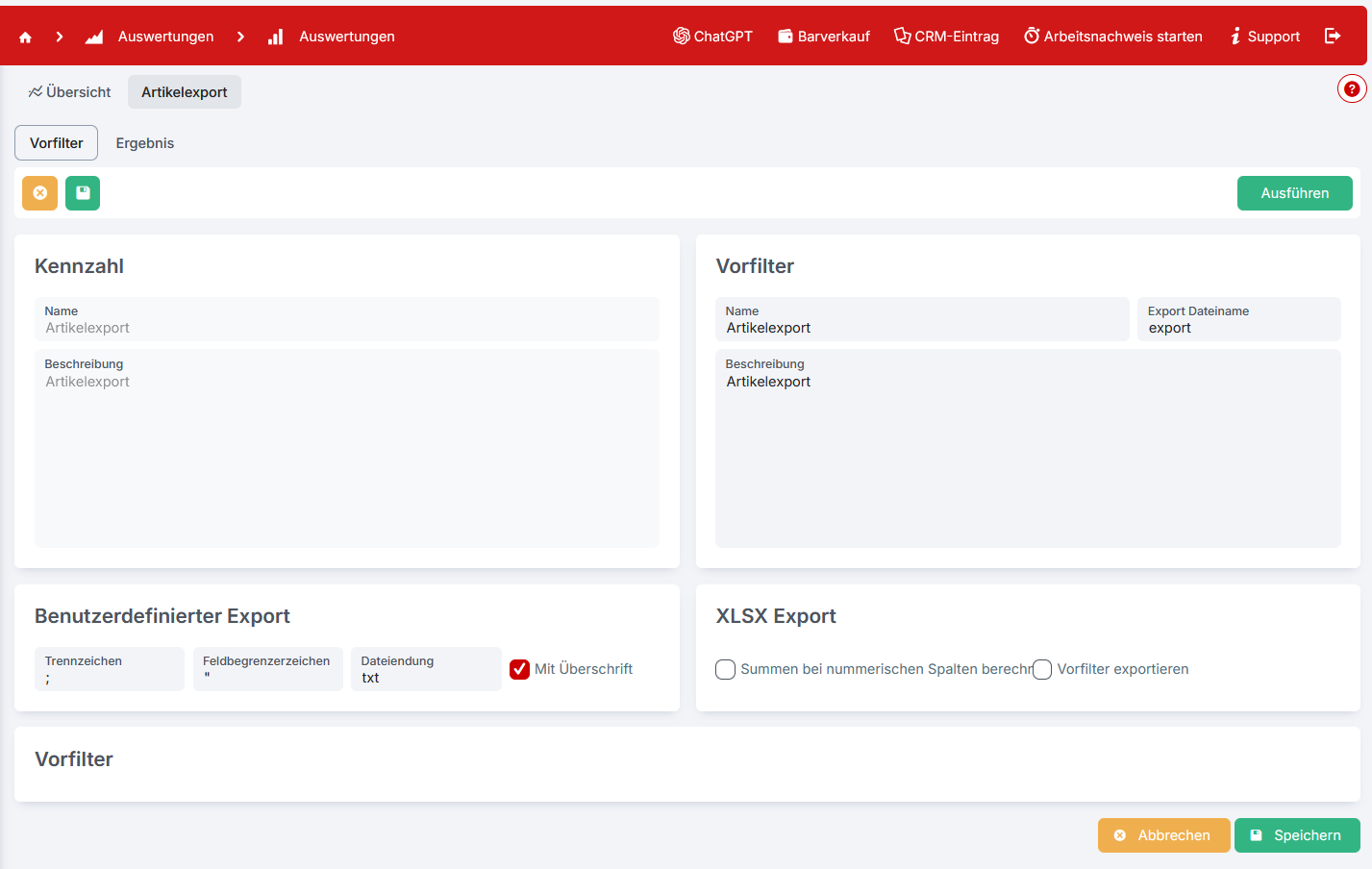Click the Export Dateiname input field
This screenshot has width=1372, height=869.
1238,328
